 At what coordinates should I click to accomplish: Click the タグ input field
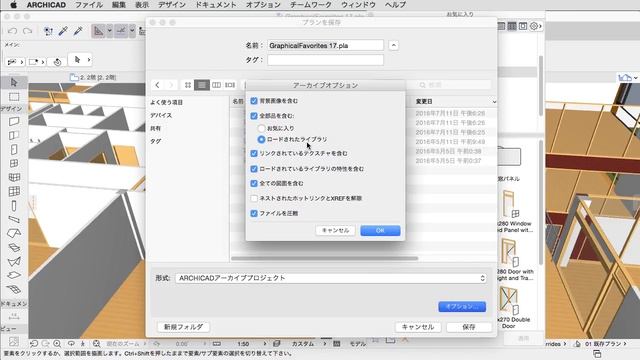[x=325, y=60]
